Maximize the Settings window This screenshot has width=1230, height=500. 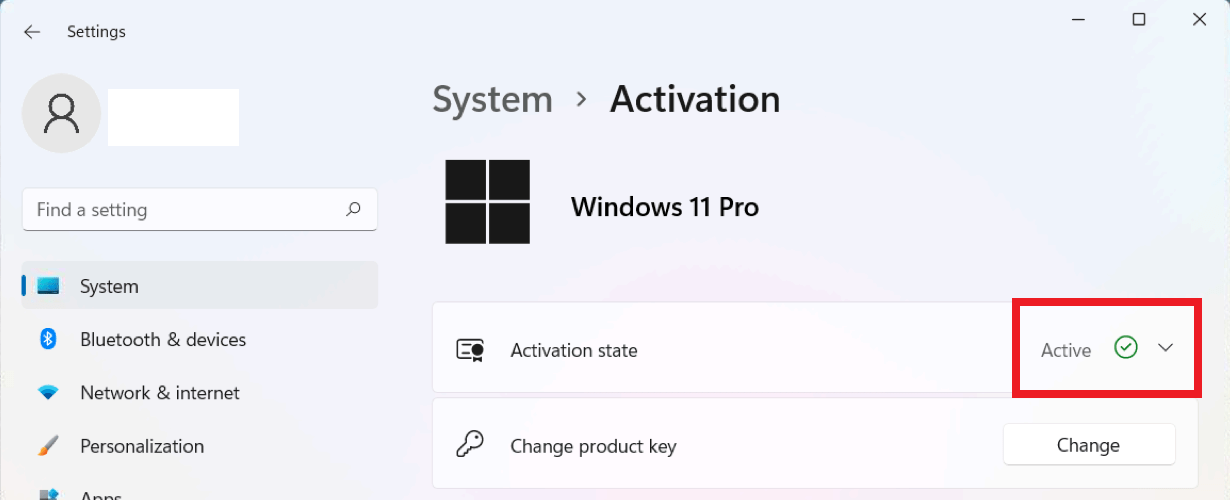(1138, 19)
